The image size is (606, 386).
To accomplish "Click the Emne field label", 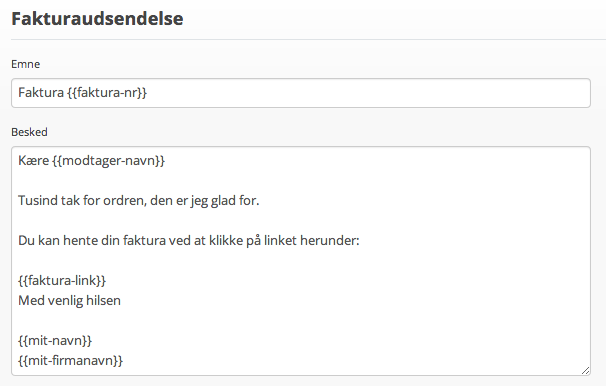I will click(x=26, y=64).
